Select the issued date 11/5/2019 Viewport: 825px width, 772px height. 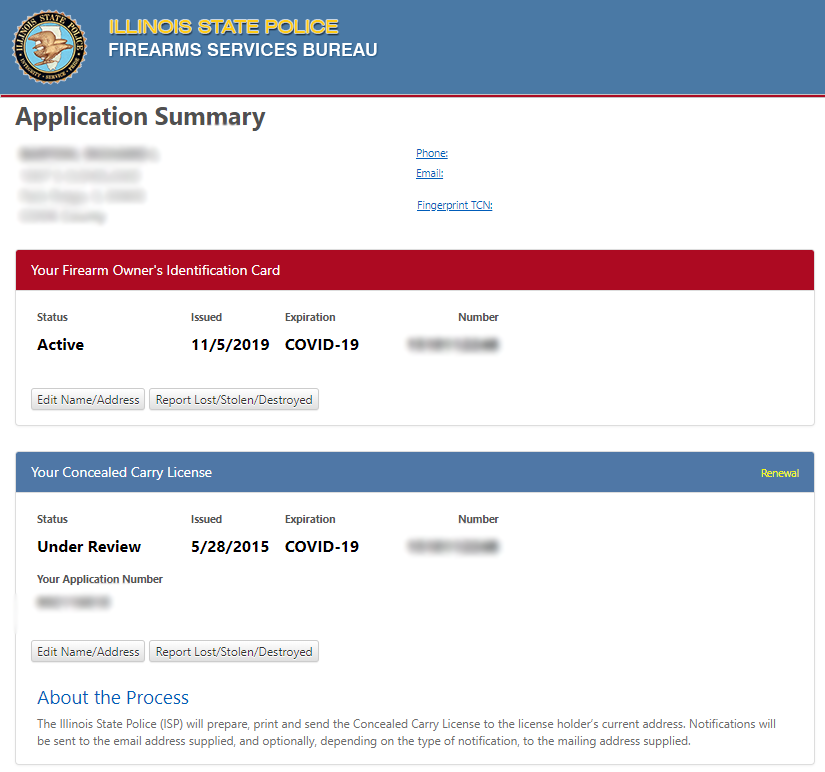[x=230, y=345]
